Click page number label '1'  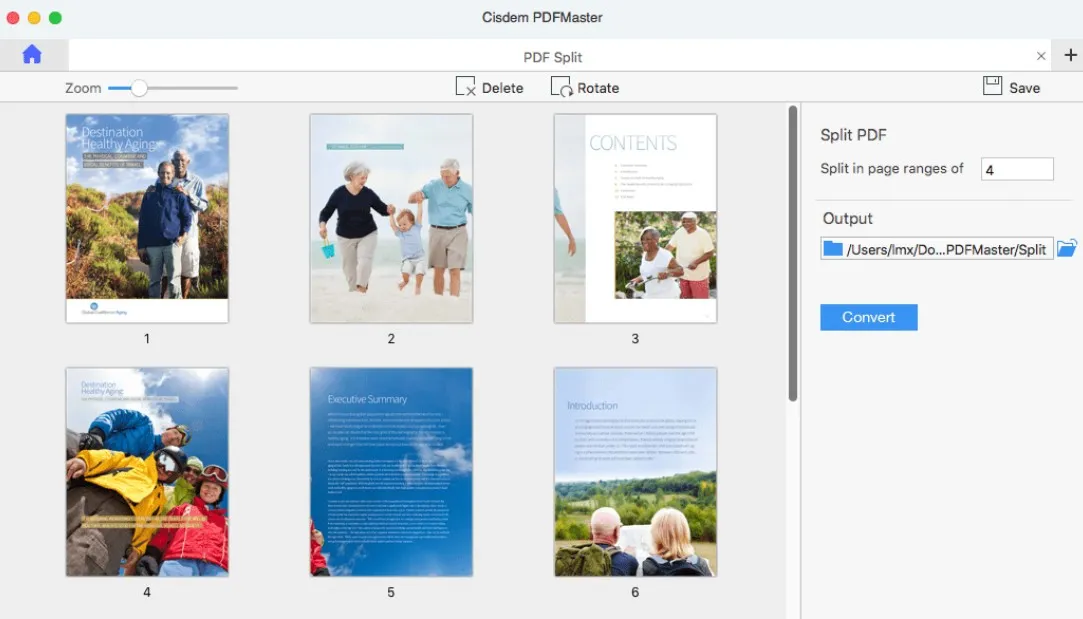pos(146,339)
